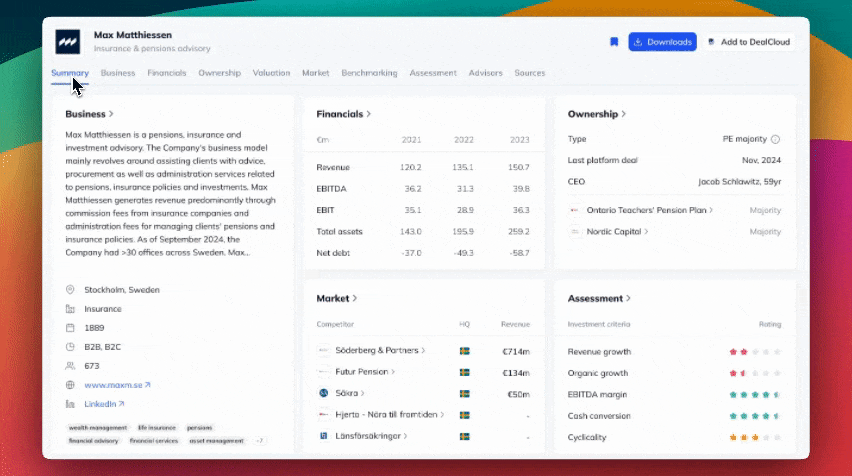This screenshot has height=476, width=852.
Task: Click the asset management tag
Action: coord(216,441)
